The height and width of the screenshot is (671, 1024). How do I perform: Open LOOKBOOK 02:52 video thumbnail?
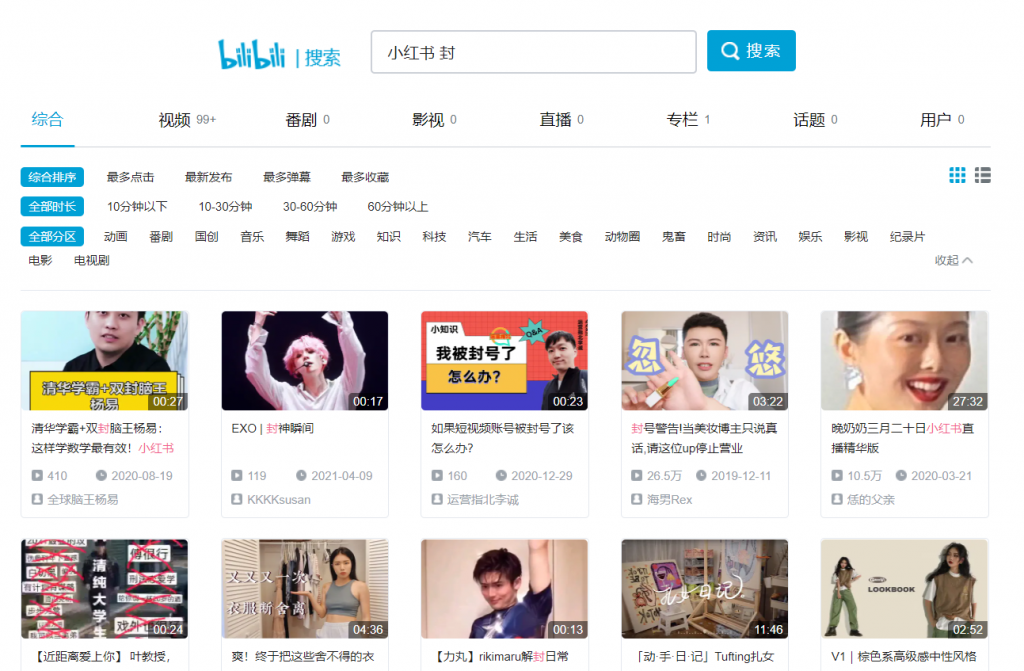tap(904, 589)
